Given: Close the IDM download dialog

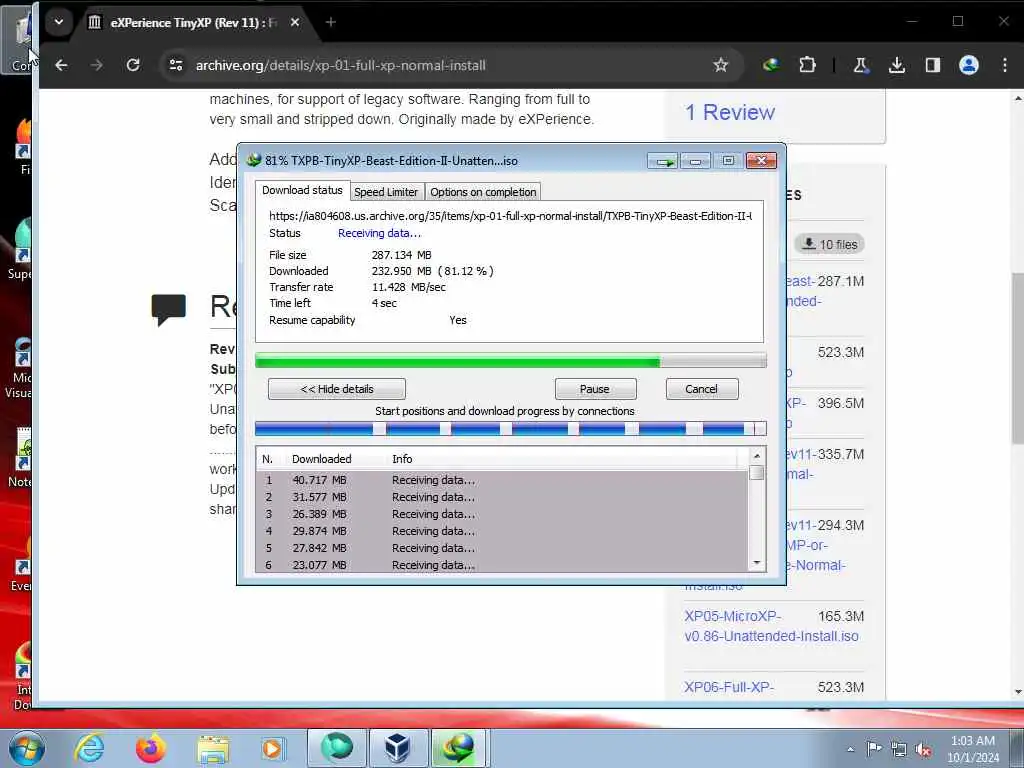Looking at the screenshot, I should [x=761, y=161].
